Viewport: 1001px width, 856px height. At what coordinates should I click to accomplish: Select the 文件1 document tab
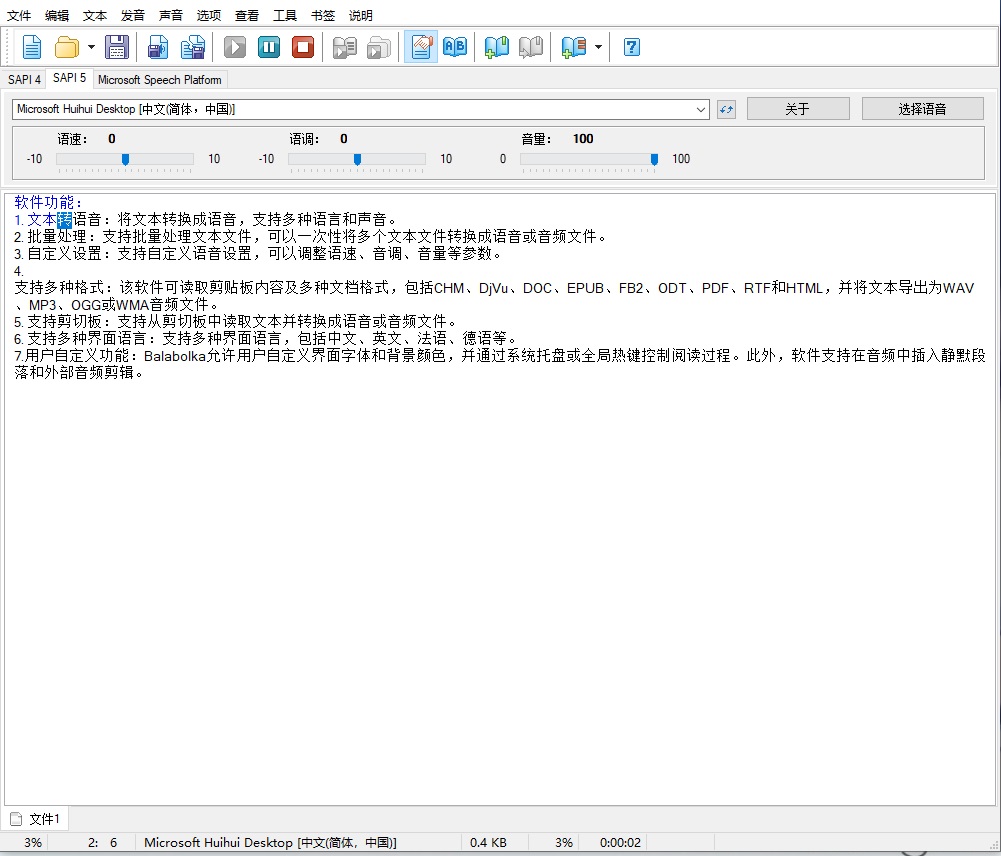(36, 820)
